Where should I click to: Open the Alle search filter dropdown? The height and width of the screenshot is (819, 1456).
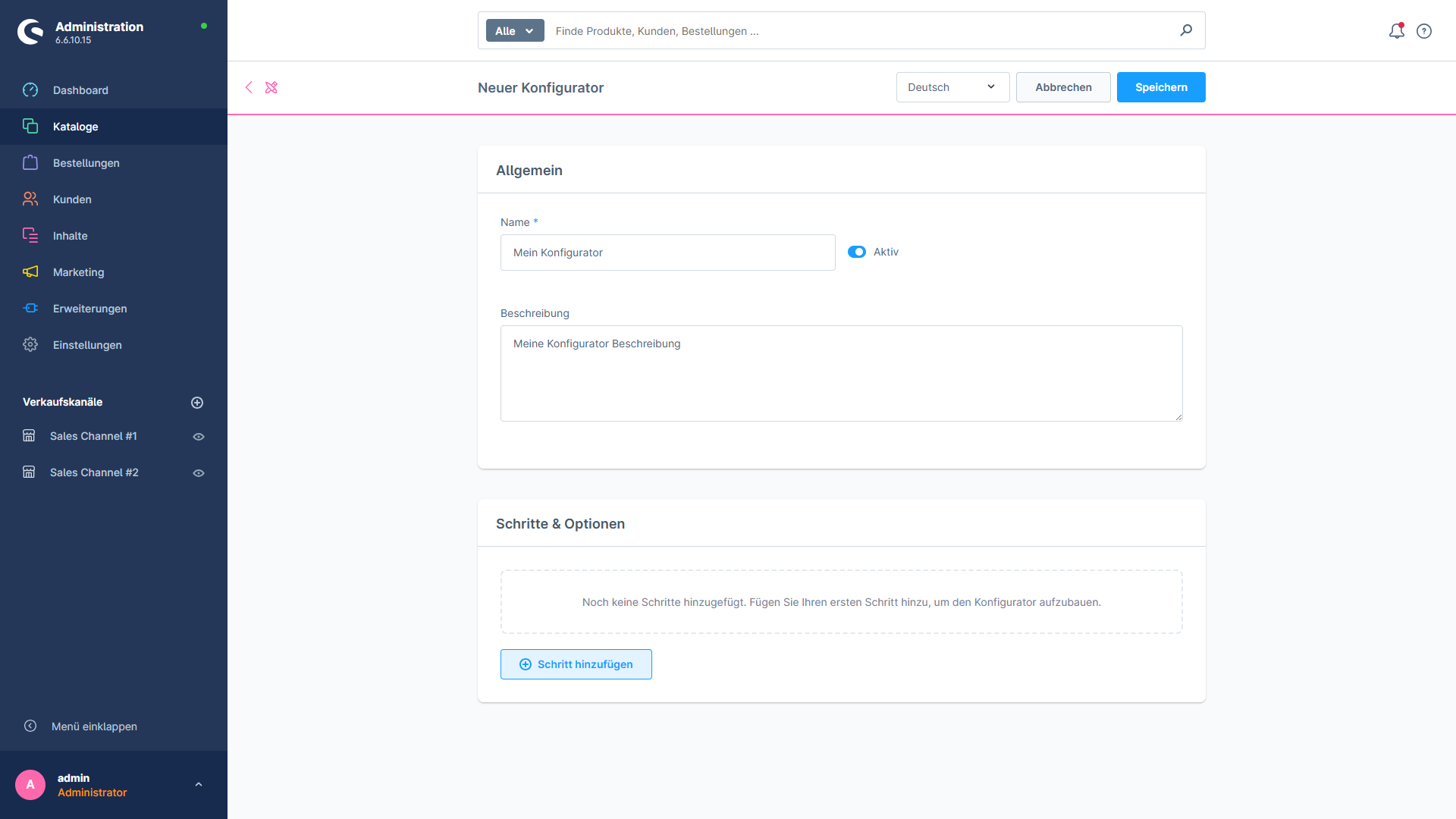[515, 30]
